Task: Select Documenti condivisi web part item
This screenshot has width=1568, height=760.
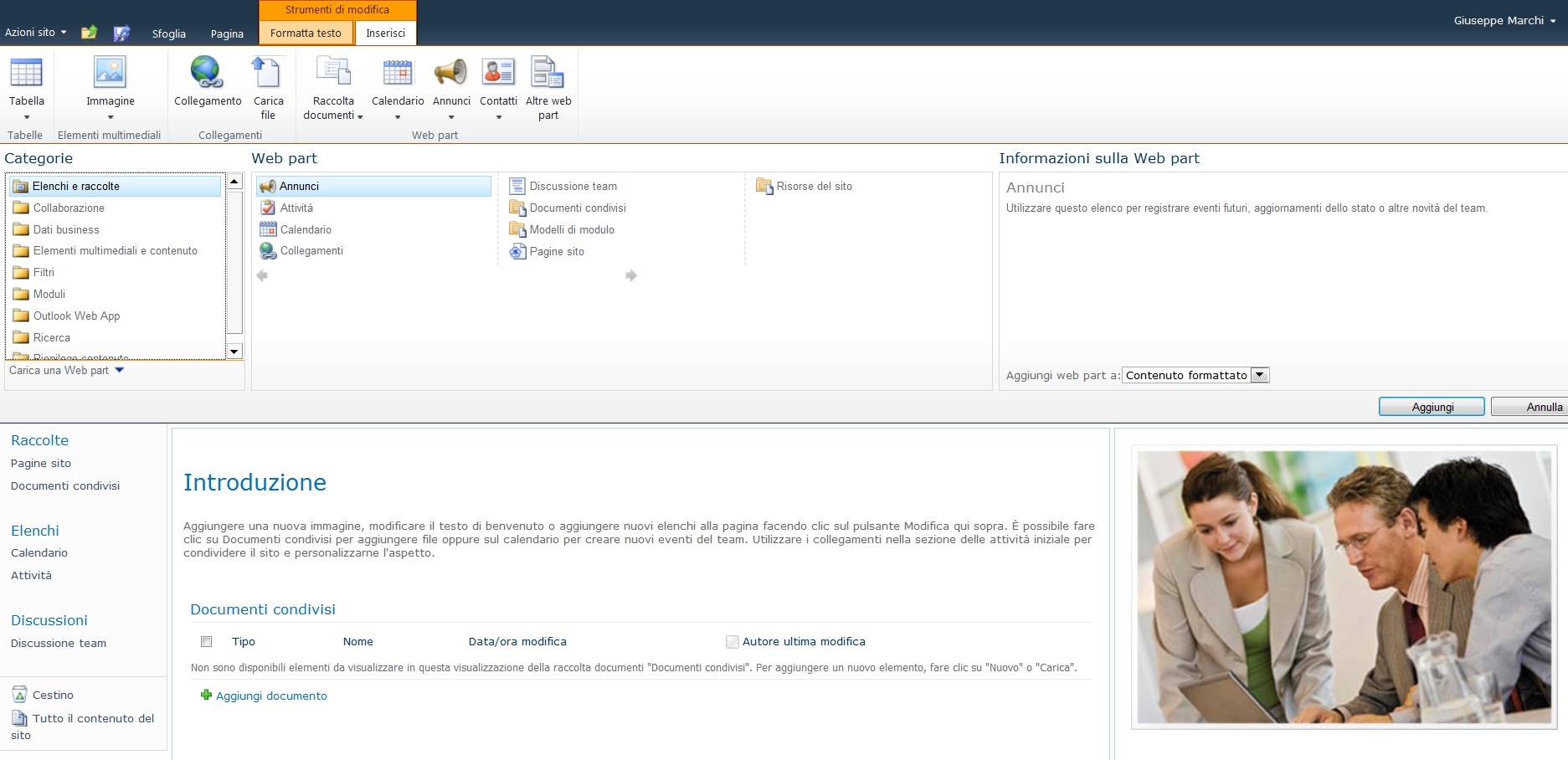Action: click(568, 208)
